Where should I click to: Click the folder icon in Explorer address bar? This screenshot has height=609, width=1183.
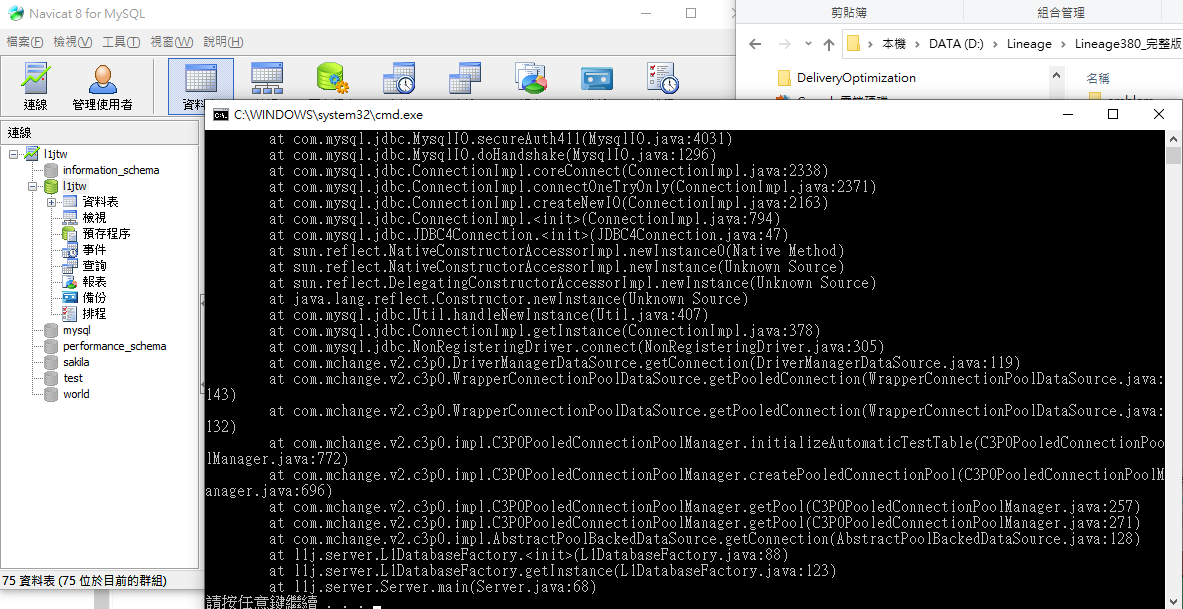pos(853,44)
